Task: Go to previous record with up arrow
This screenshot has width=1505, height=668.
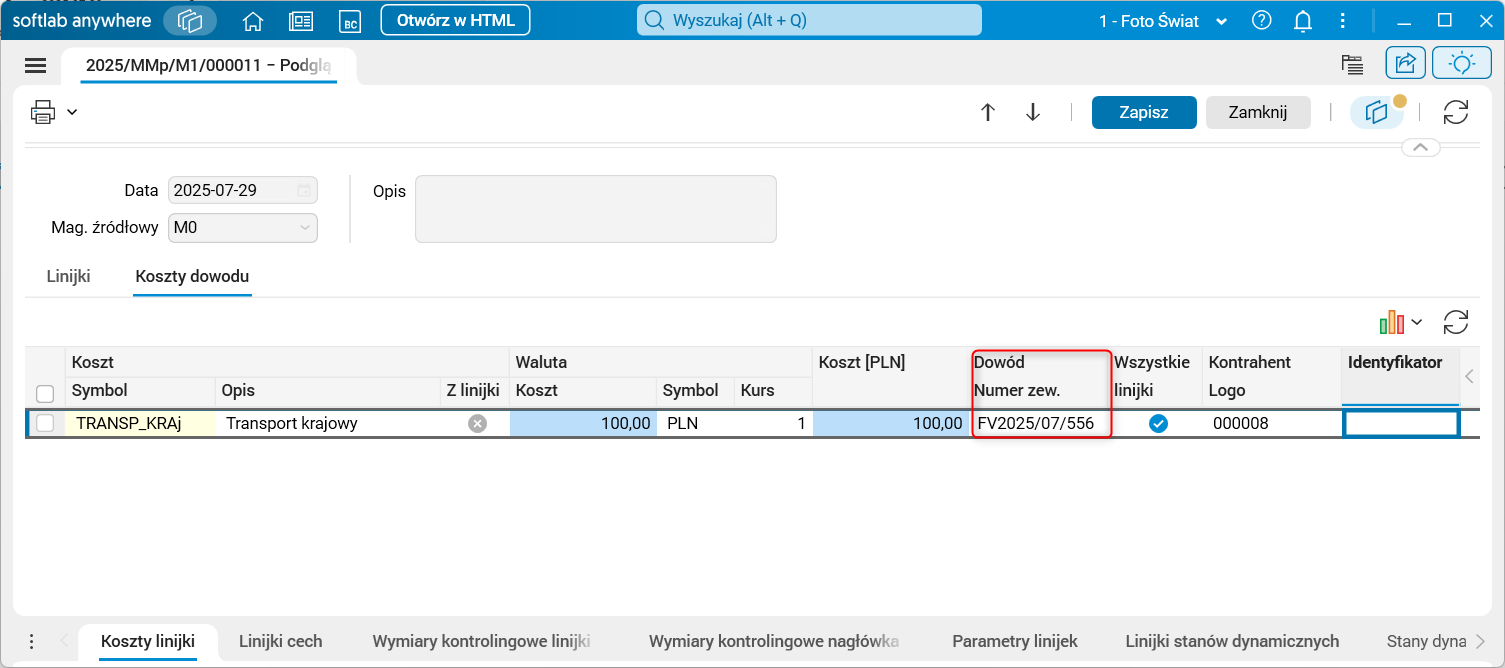Action: click(x=988, y=112)
